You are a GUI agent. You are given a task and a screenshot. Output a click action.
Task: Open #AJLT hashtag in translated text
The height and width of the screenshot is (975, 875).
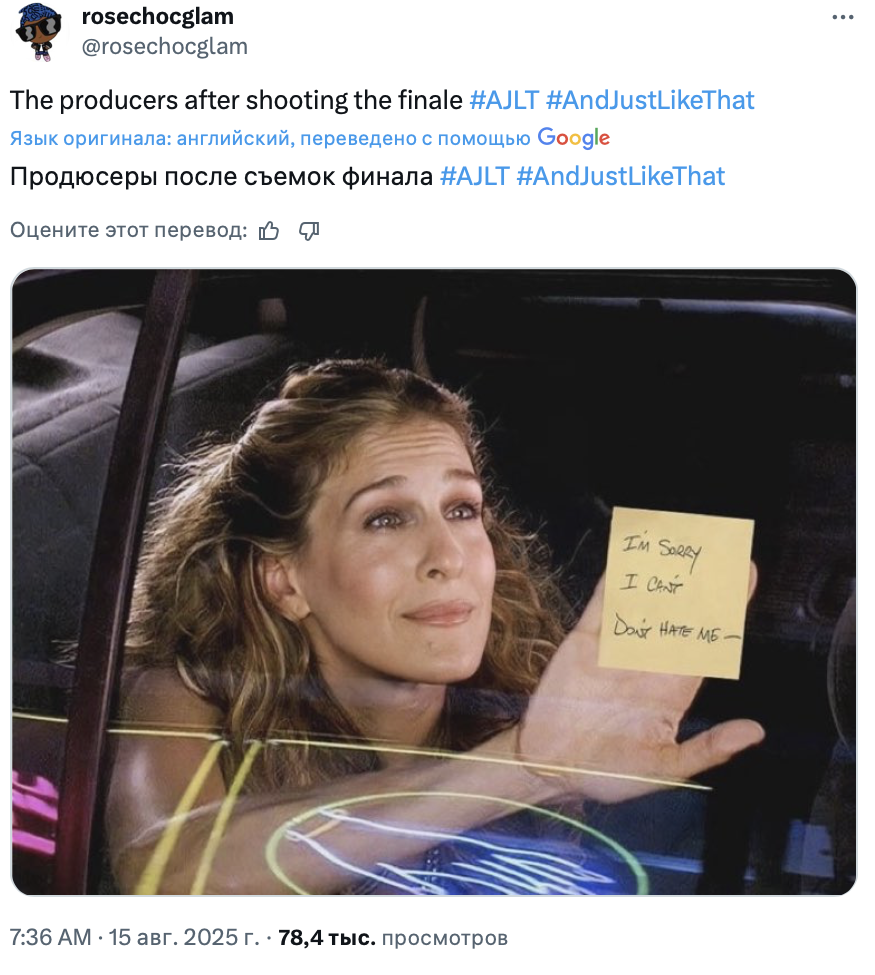(475, 177)
